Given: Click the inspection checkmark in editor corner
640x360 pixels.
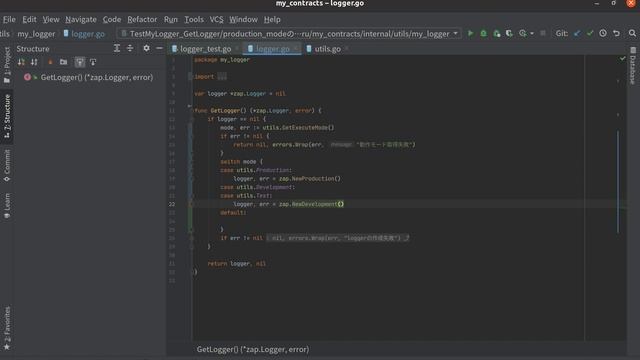Looking at the screenshot, I should tap(622, 59).
